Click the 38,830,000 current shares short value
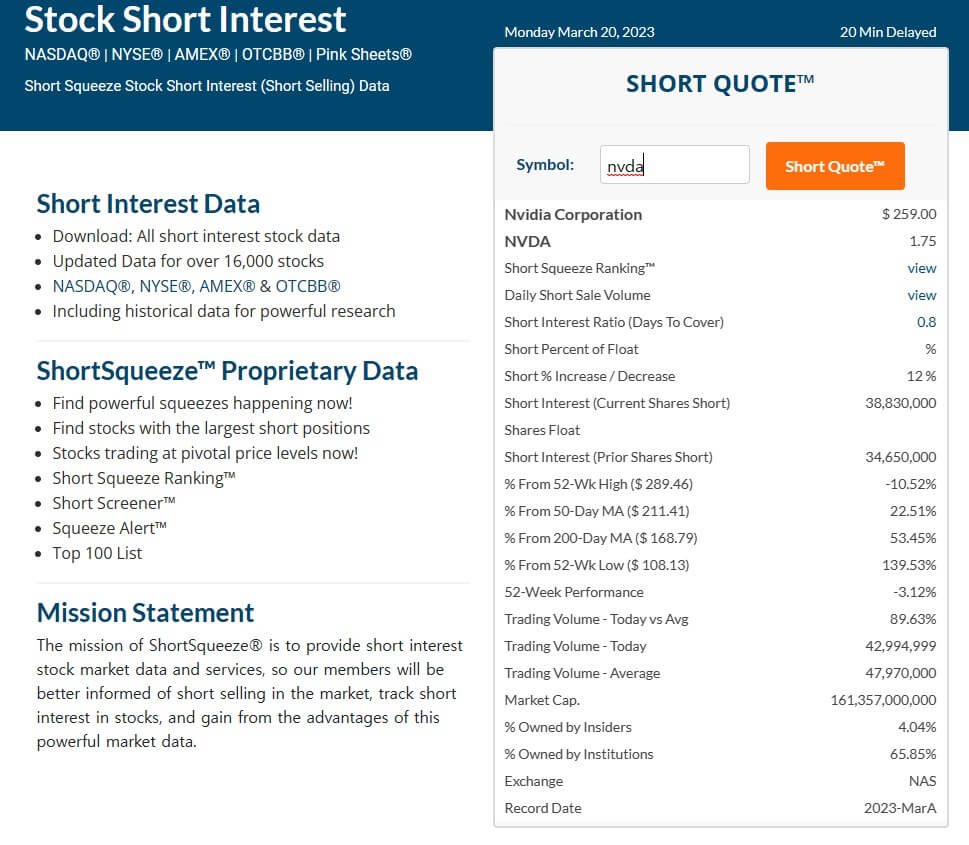The width and height of the screenshot is (969, 845). [900, 403]
